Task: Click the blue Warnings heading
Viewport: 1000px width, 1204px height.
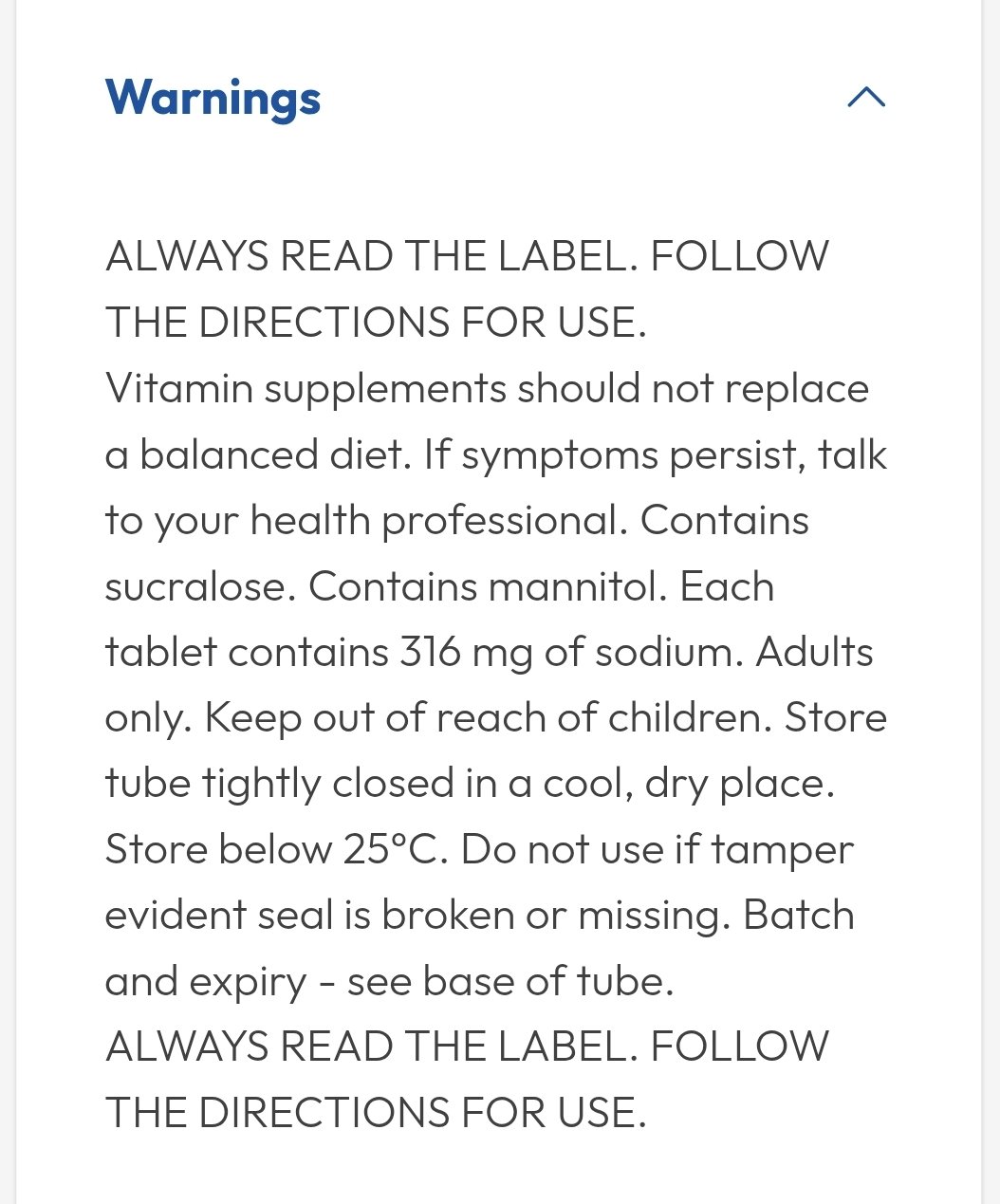Action: [213, 98]
